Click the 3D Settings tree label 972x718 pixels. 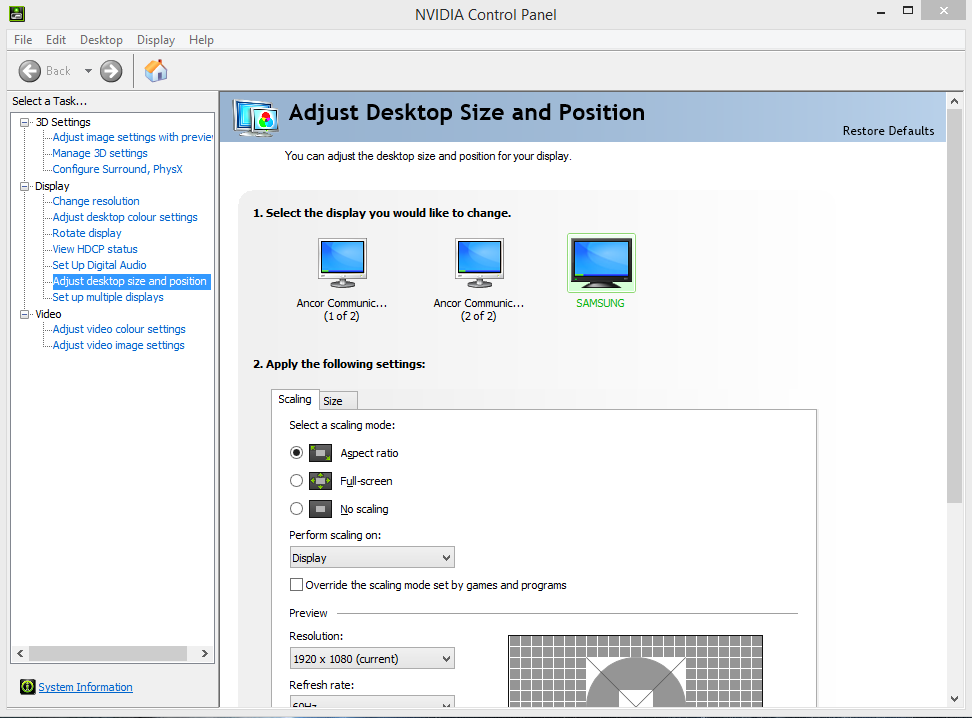(x=63, y=122)
